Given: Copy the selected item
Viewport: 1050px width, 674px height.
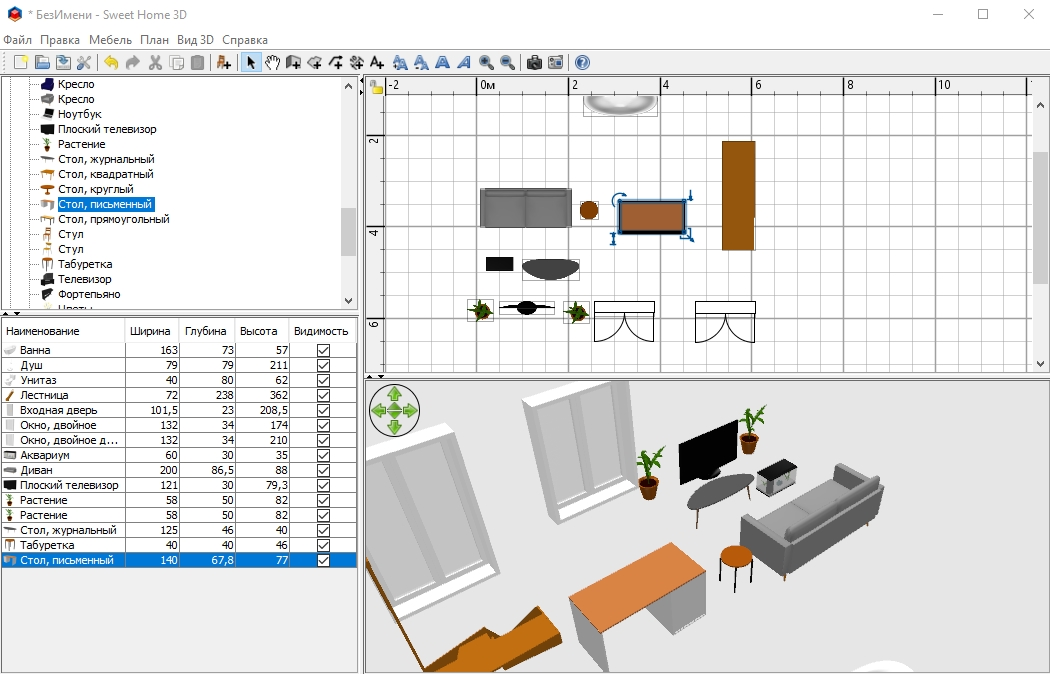Looking at the screenshot, I should [177, 62].
